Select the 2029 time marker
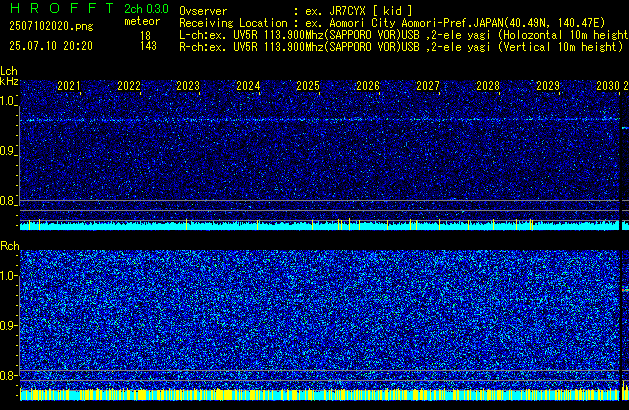629x410 pixels. pyautogui.click(x=548, y=86)
